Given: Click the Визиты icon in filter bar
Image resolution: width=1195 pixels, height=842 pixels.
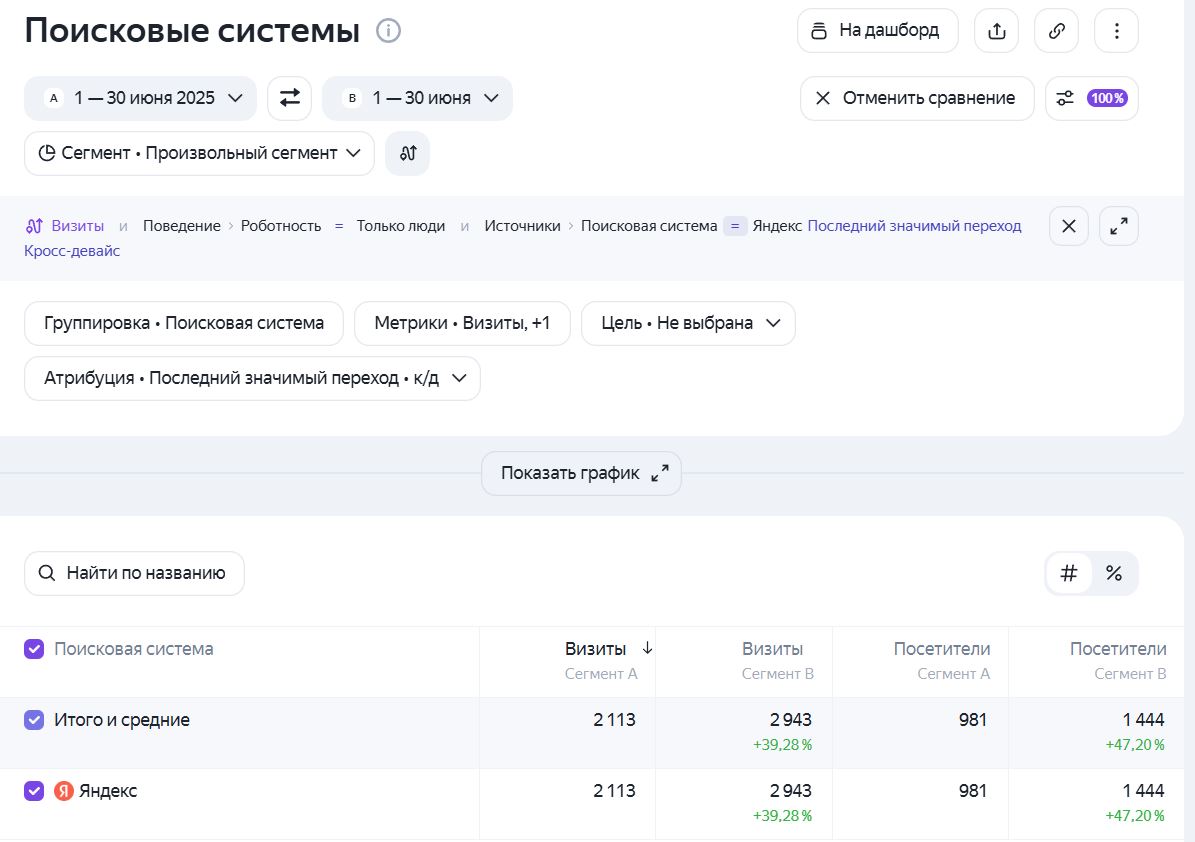Looking at the screenshot, I should click(34, 226).
